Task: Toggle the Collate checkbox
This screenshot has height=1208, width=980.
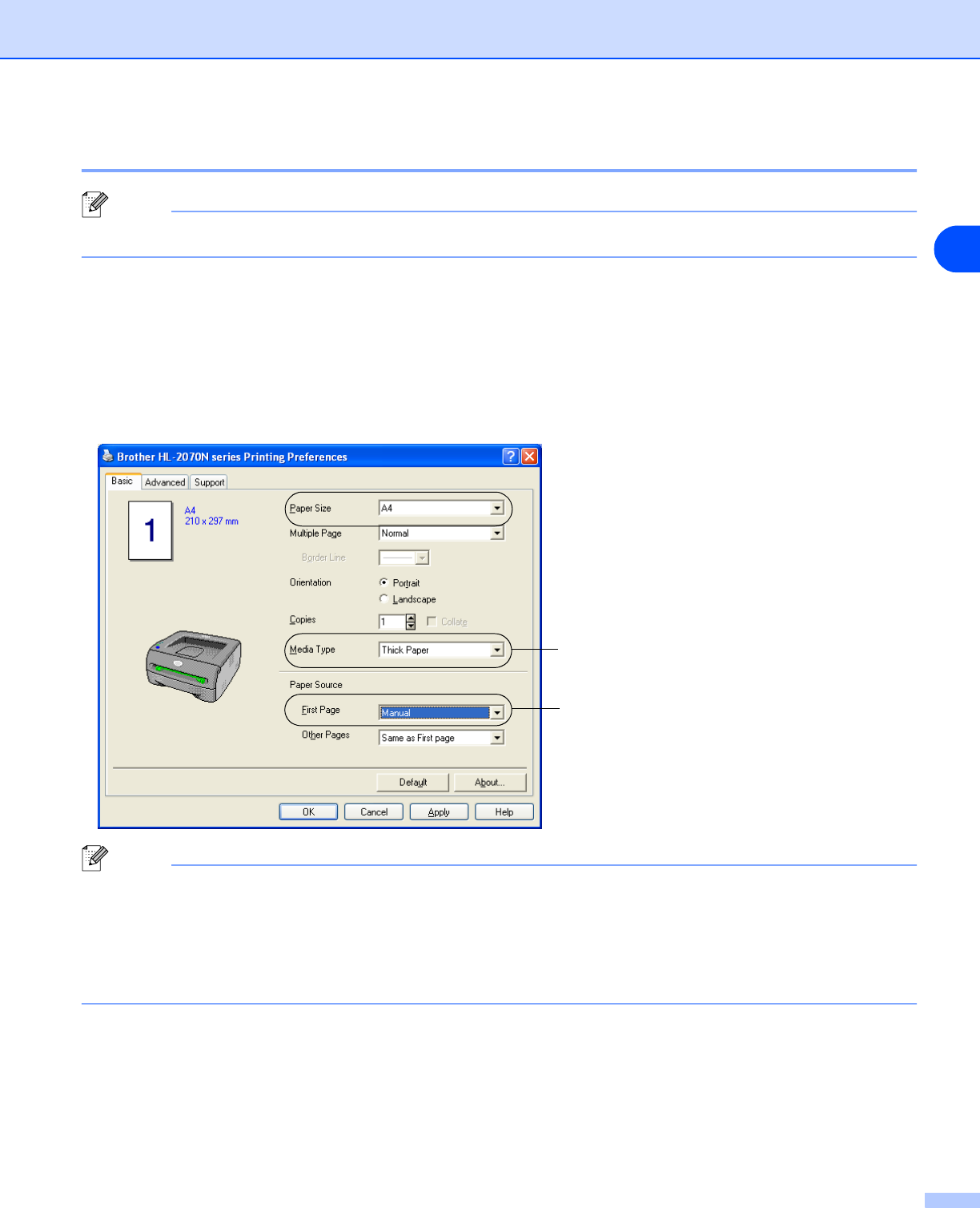Action: point(432,621)
